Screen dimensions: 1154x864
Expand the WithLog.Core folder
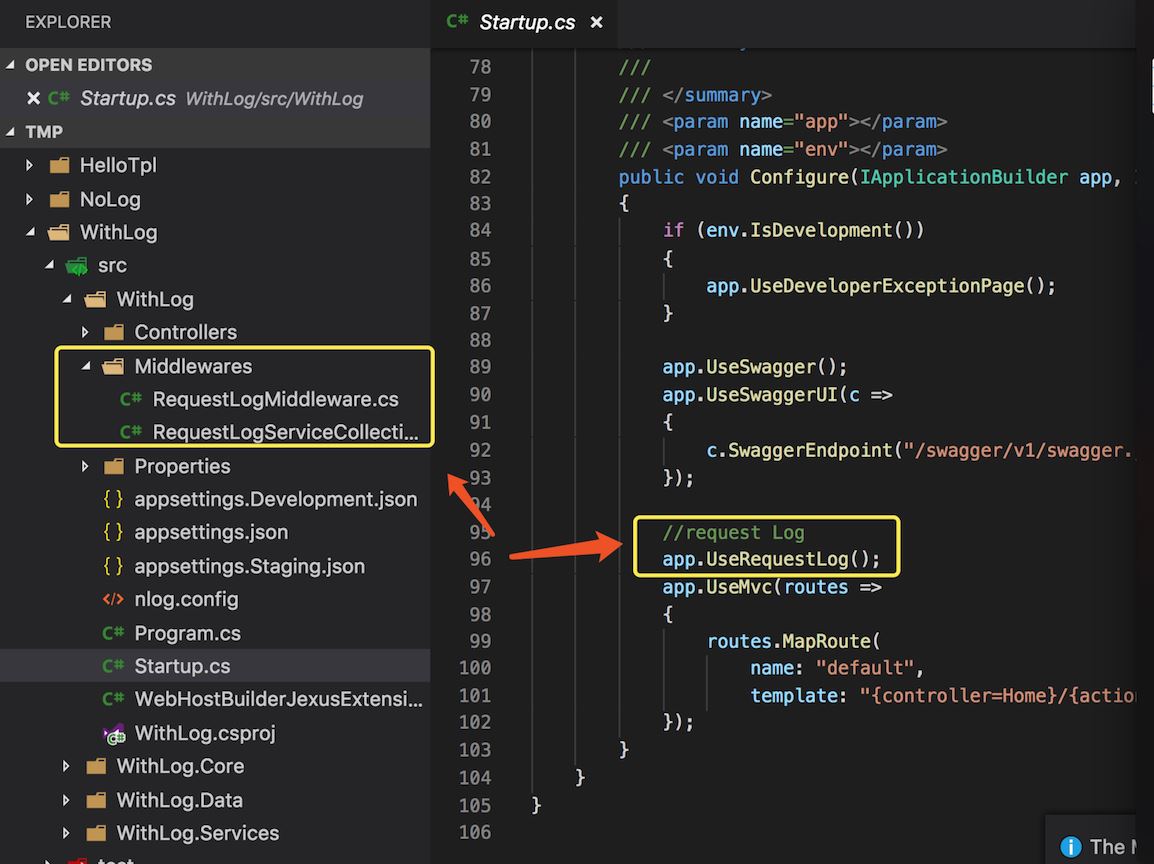pos(66,767)
